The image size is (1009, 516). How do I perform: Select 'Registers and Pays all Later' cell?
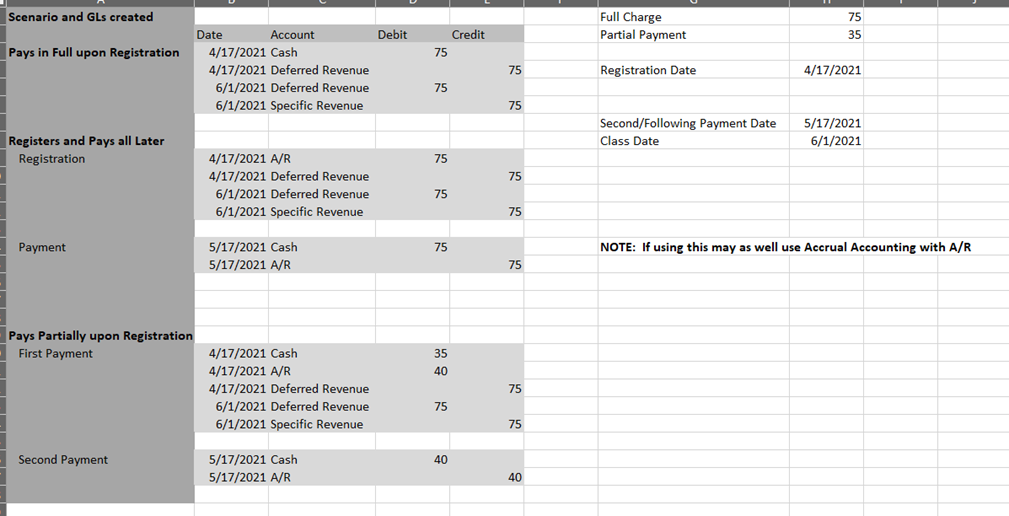pos(100,141)
